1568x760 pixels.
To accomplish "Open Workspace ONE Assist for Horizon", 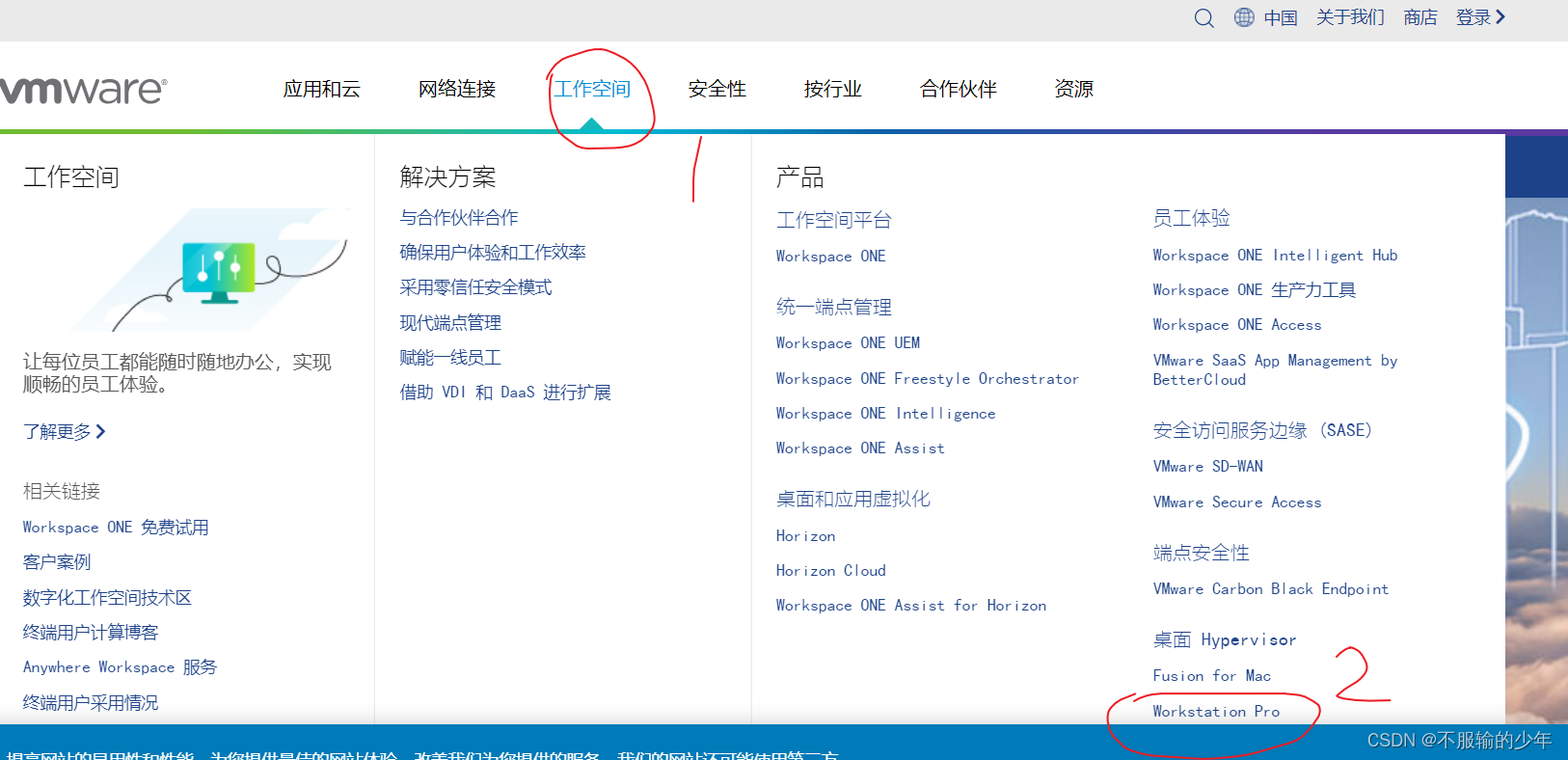I will pyautogui.click(x=911, y=606).
